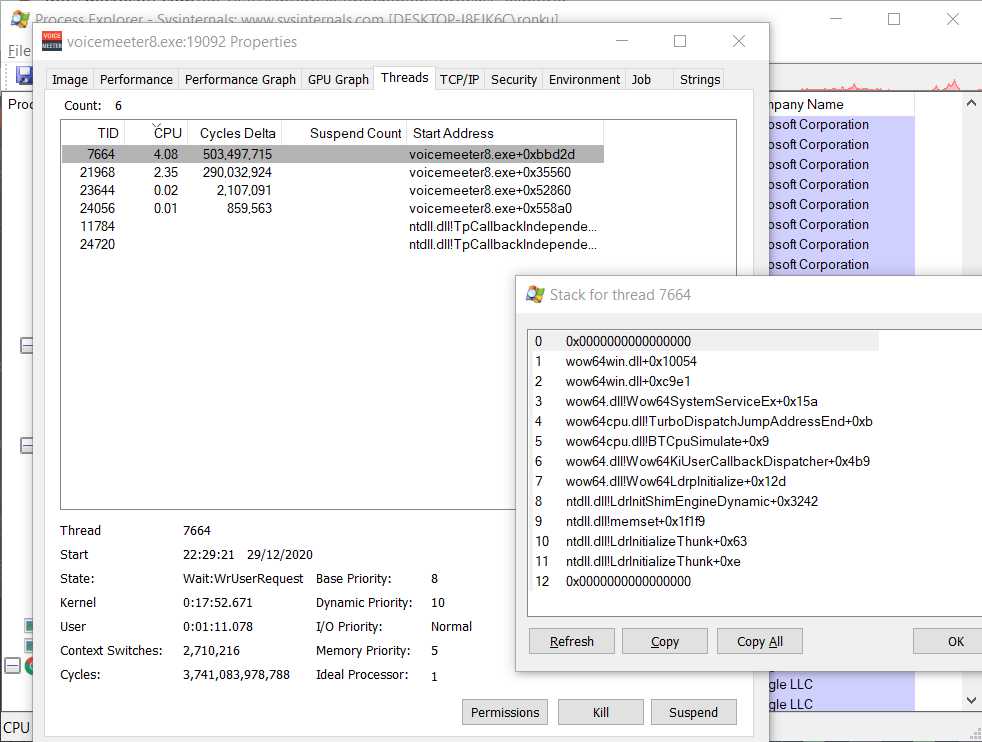Switch to the TCP/IP tab
Image resolution: width=982 pixels, height=742 pixels.
click(459, 79)
